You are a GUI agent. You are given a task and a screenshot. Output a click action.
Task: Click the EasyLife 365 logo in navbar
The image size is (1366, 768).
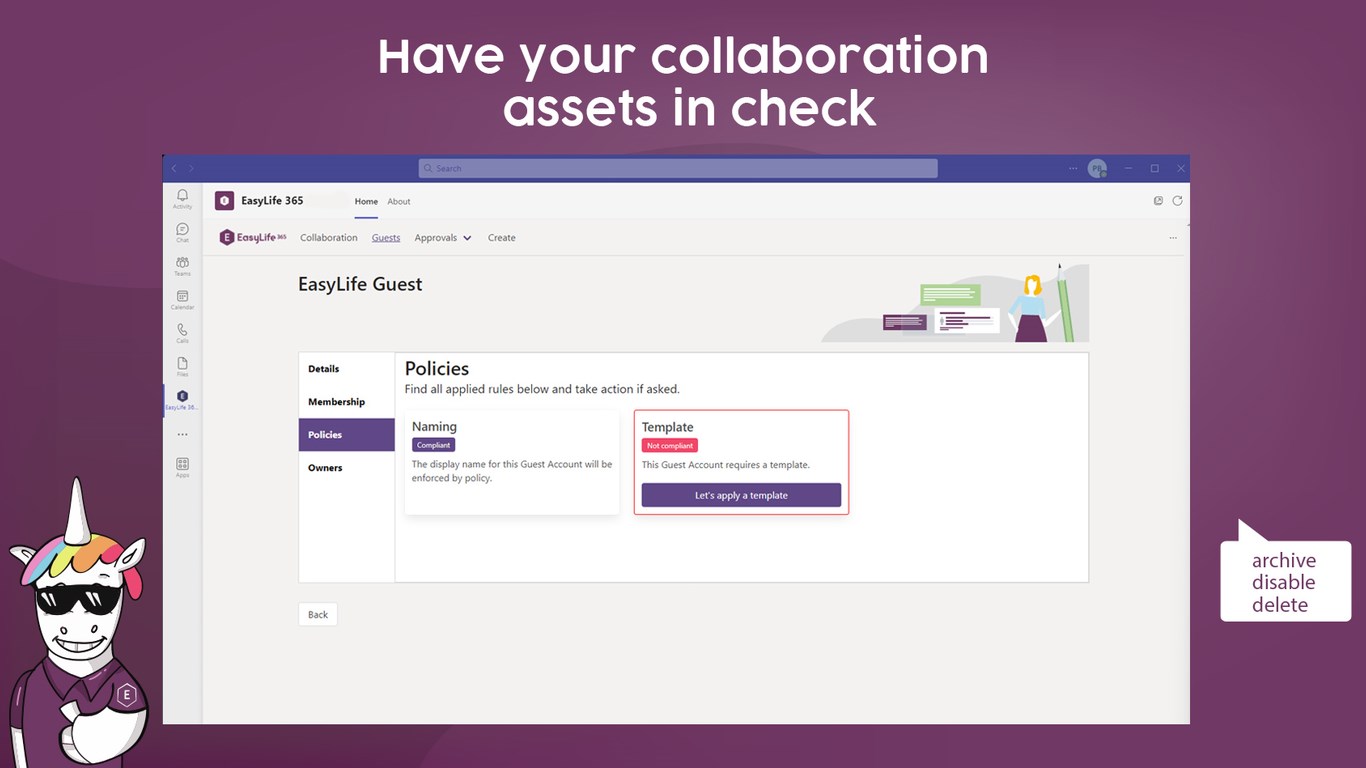click(x=253, y=238)
